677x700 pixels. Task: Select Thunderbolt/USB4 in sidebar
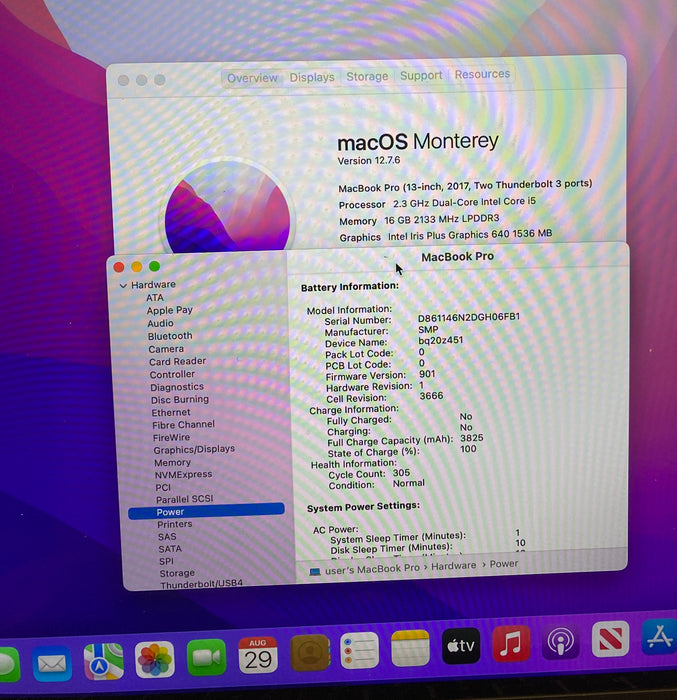201,584
